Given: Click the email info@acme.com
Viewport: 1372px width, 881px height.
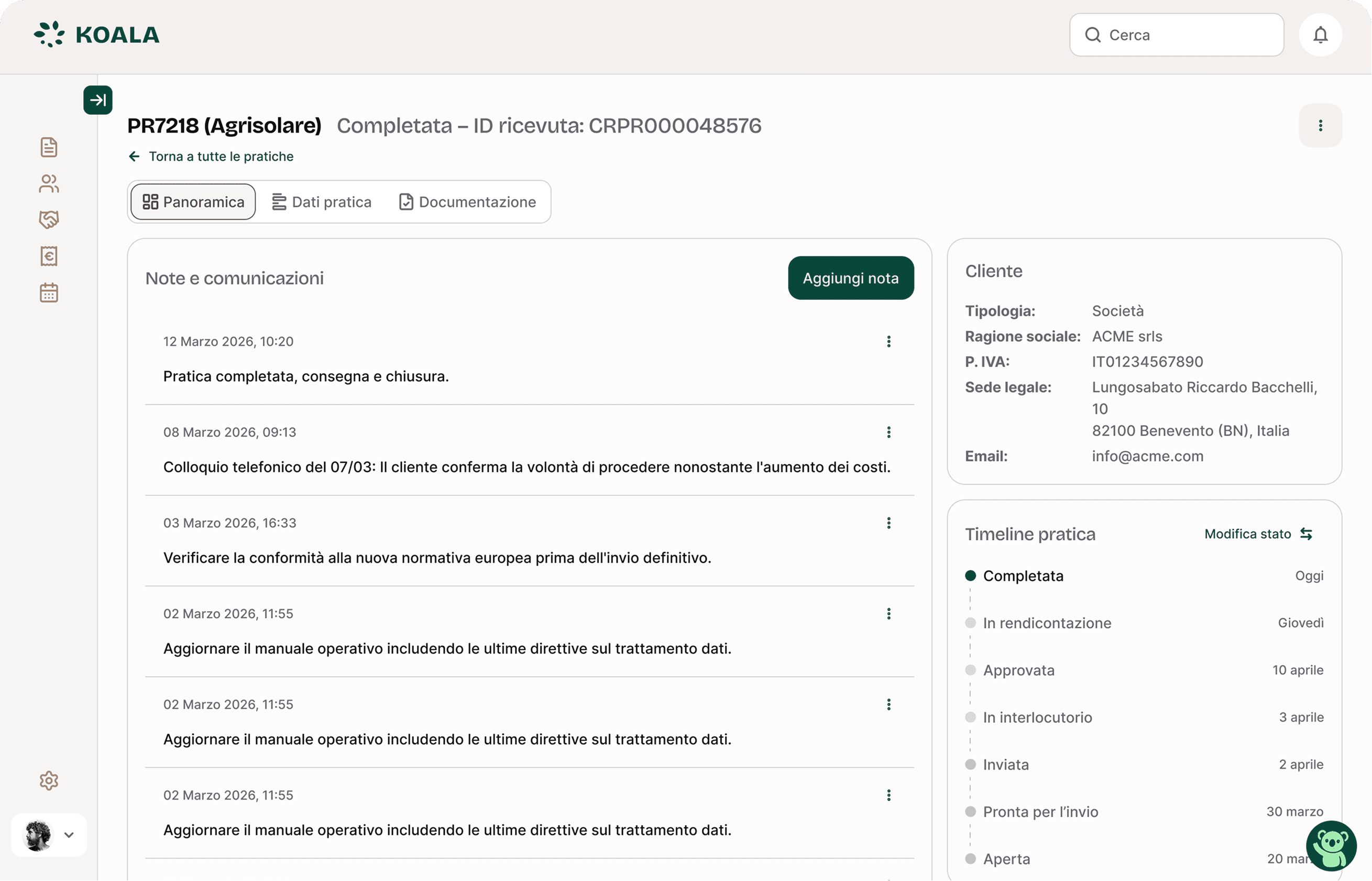Looking at the screenshot, I should tap(1148, 456).
